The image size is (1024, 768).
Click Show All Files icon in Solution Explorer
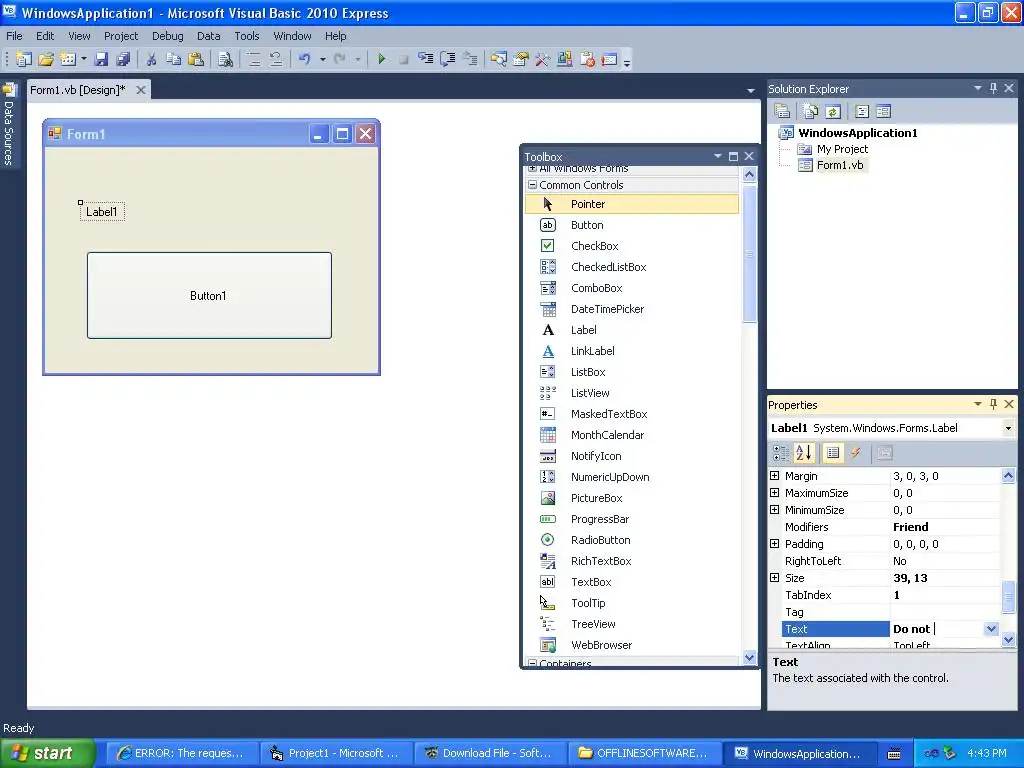tap(810, 112)
